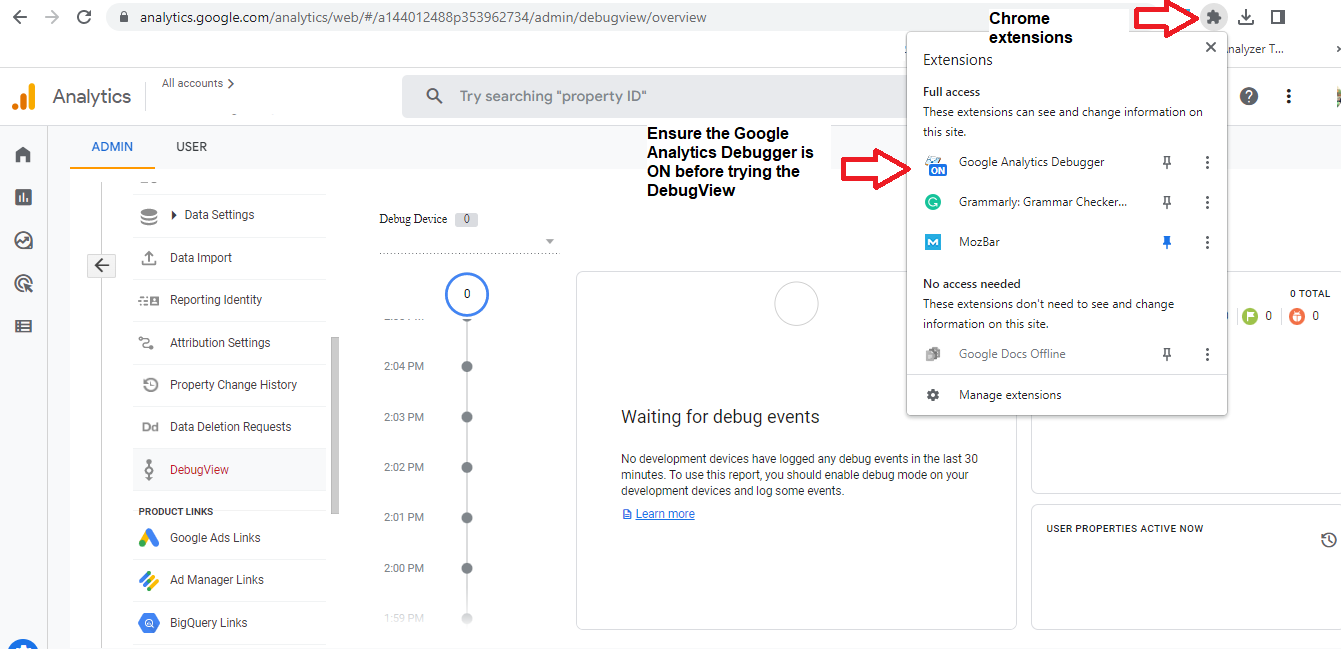
Task: Open the Chrome side panel icon
Action: [1277, 17]
